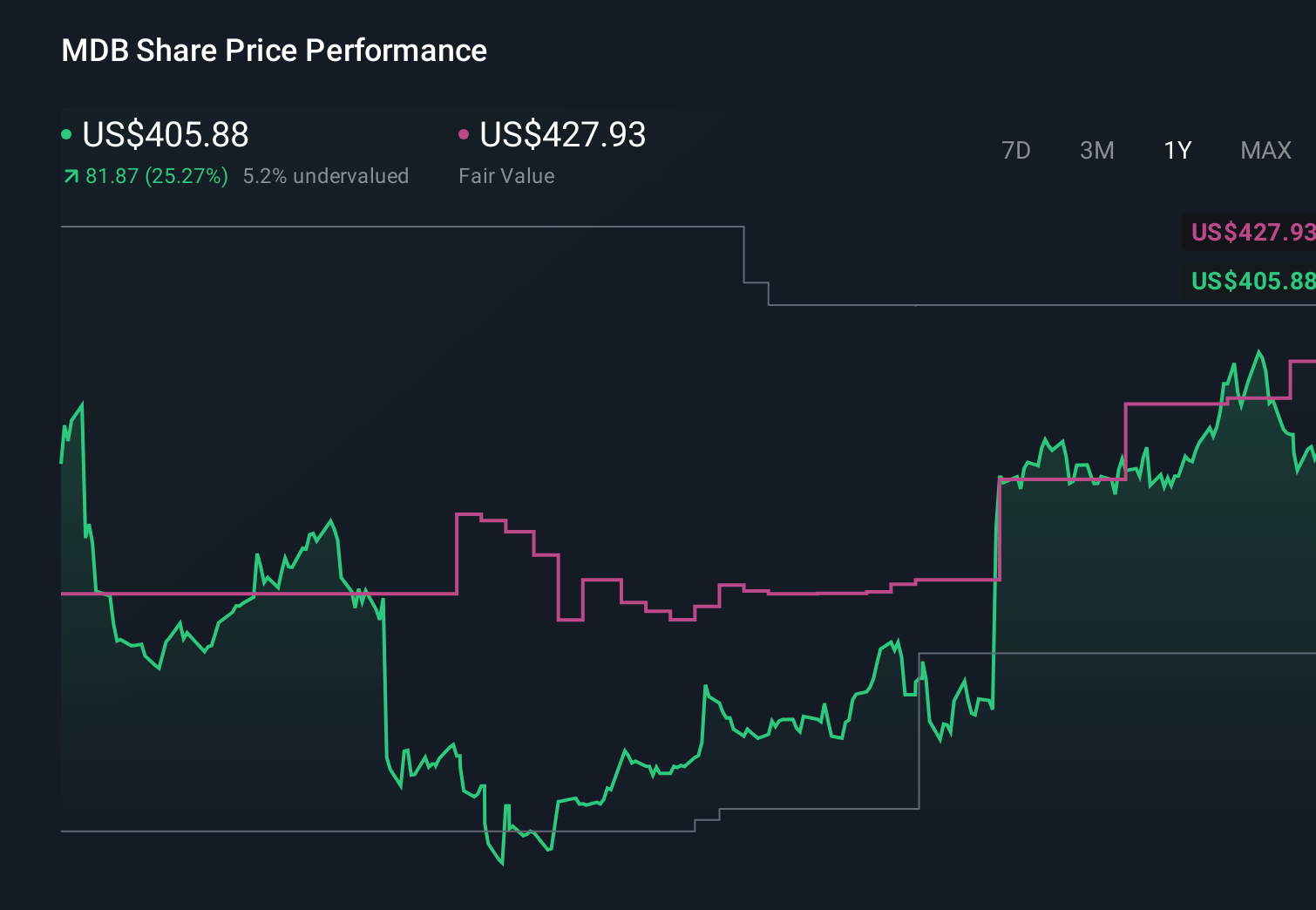
Task: Toggle the Fair Value series visibility
Action: (x=562, y=135)
